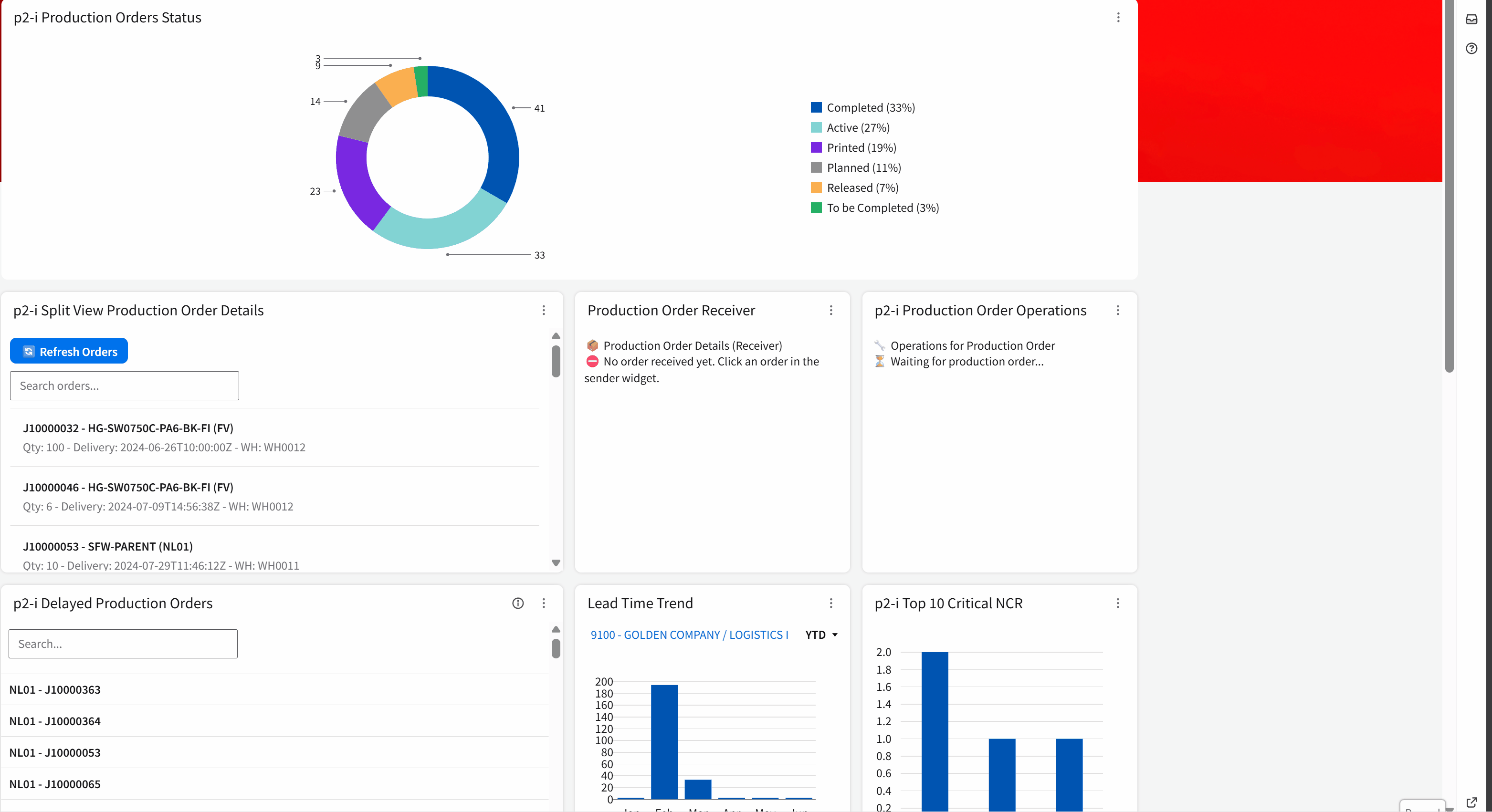Select delayed order NL01 - J10000363
This screenshot has width=1492, height=812.
(55, 689)
